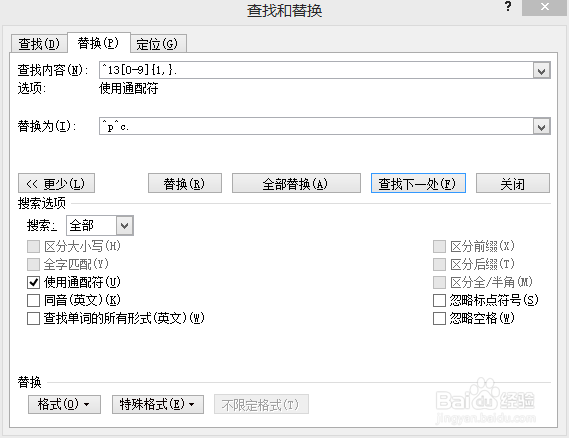Screen dimensions: 569x438
Task: Tick the 忽略空格(W) checkbox
Action: click(x=439, y=318)
